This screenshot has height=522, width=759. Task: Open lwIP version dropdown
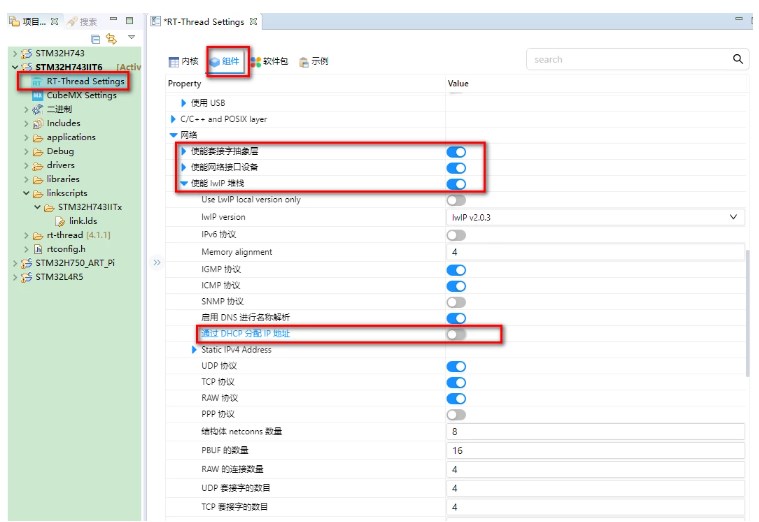point(595,217)
